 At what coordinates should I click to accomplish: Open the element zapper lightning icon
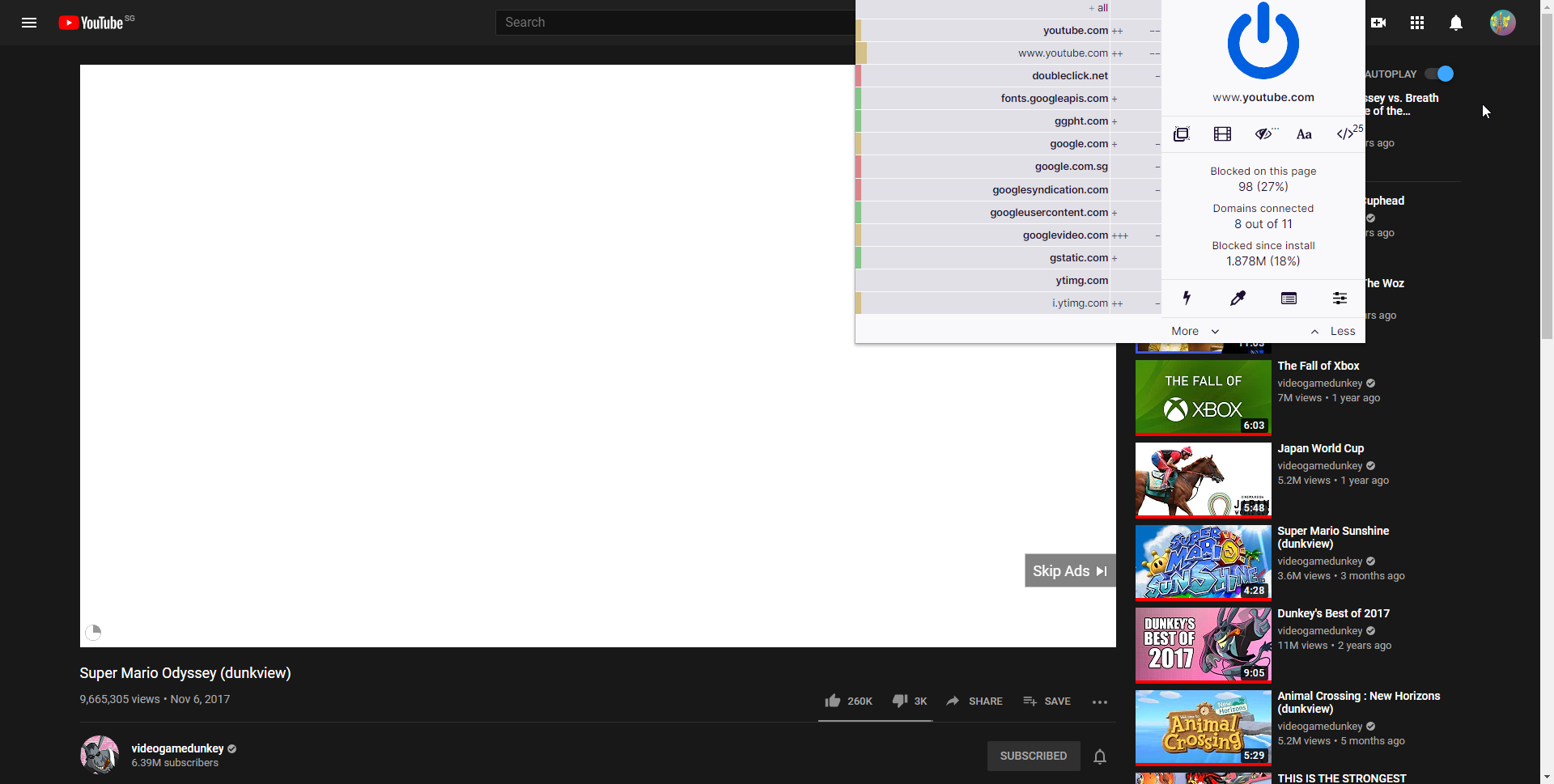click(x=1187, y=298)
